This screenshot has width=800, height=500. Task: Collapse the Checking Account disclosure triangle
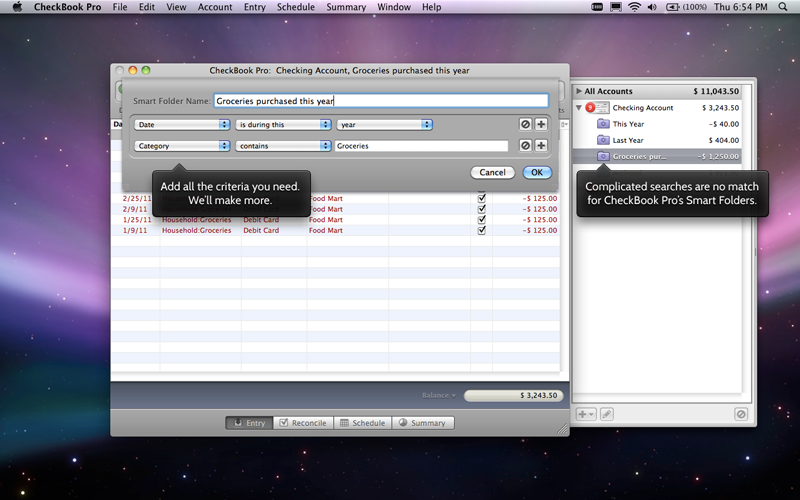click(x=579, y=108)
